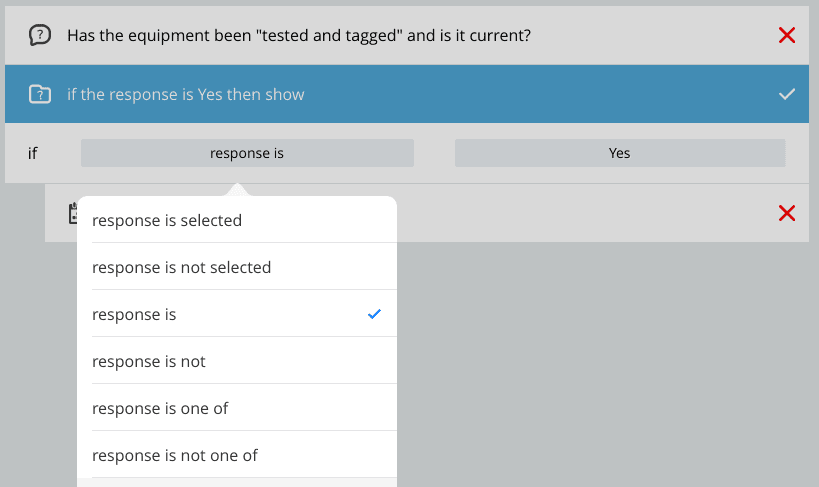Choose "response is selected" from the list
Viewport: 819px width, 487px height.
tap(167, 220)
